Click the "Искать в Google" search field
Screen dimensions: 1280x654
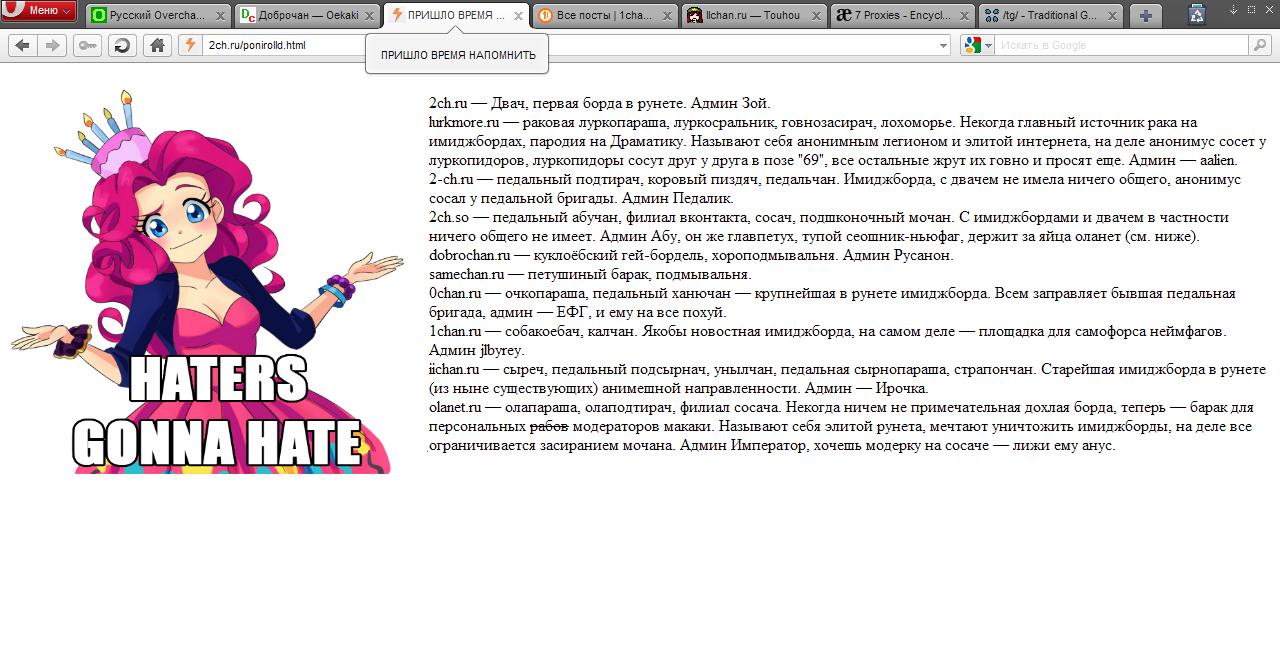[x=1122, y=45]
